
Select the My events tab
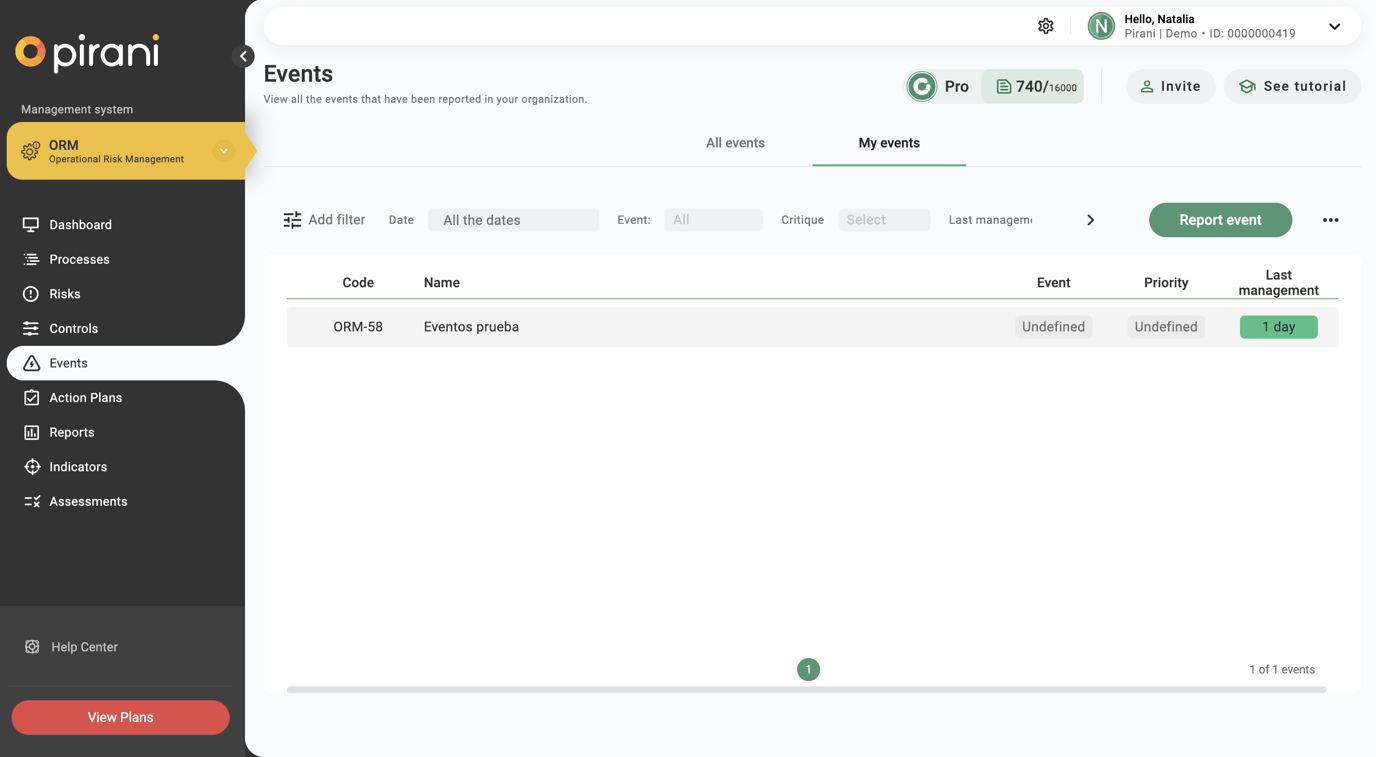[x=889, y=143]
